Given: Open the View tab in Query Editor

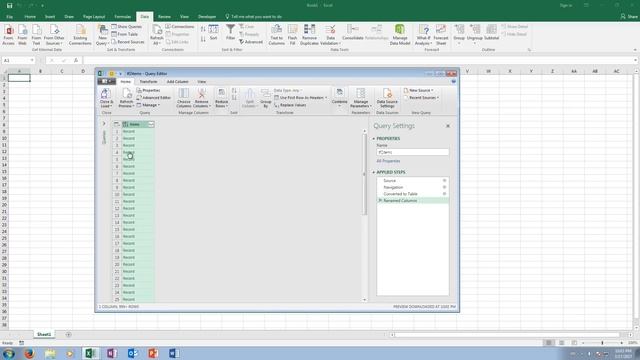Looking at the screenshot, I should tap(202, 82).
